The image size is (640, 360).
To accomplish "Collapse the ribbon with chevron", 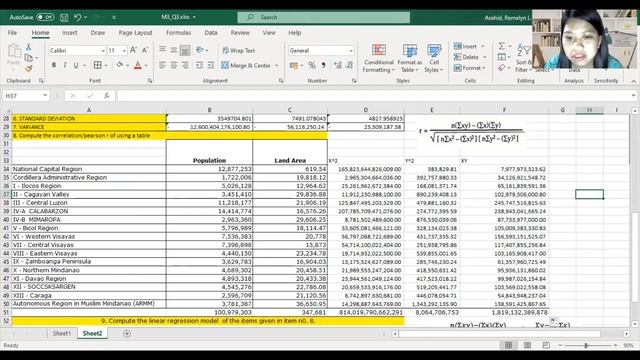I will coord(633,81).
